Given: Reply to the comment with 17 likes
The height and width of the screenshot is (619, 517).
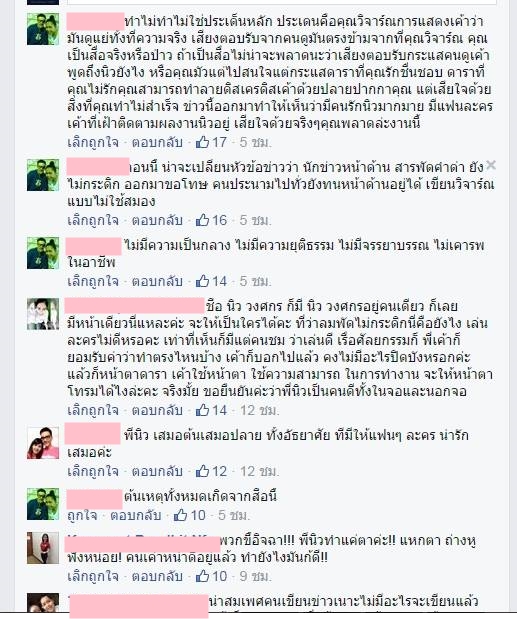Looking at the screenshot, I should coord(157,142).
